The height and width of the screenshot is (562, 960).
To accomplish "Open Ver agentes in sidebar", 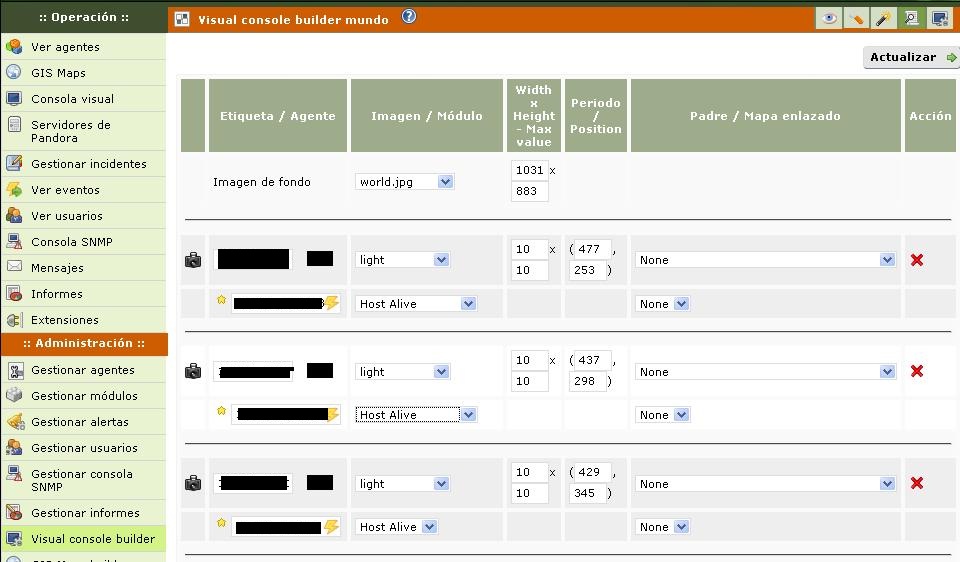I will click(x=65, y=47).
